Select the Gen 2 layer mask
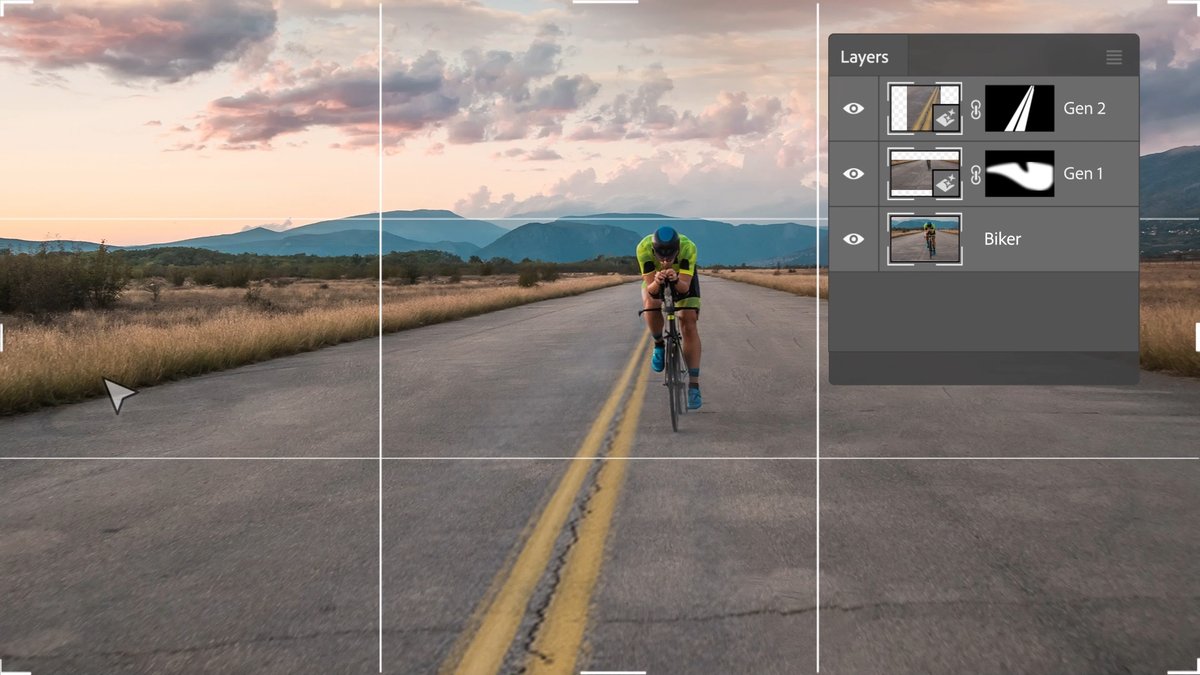This screenshot has height=675, width=1200. click(1019, 107)
